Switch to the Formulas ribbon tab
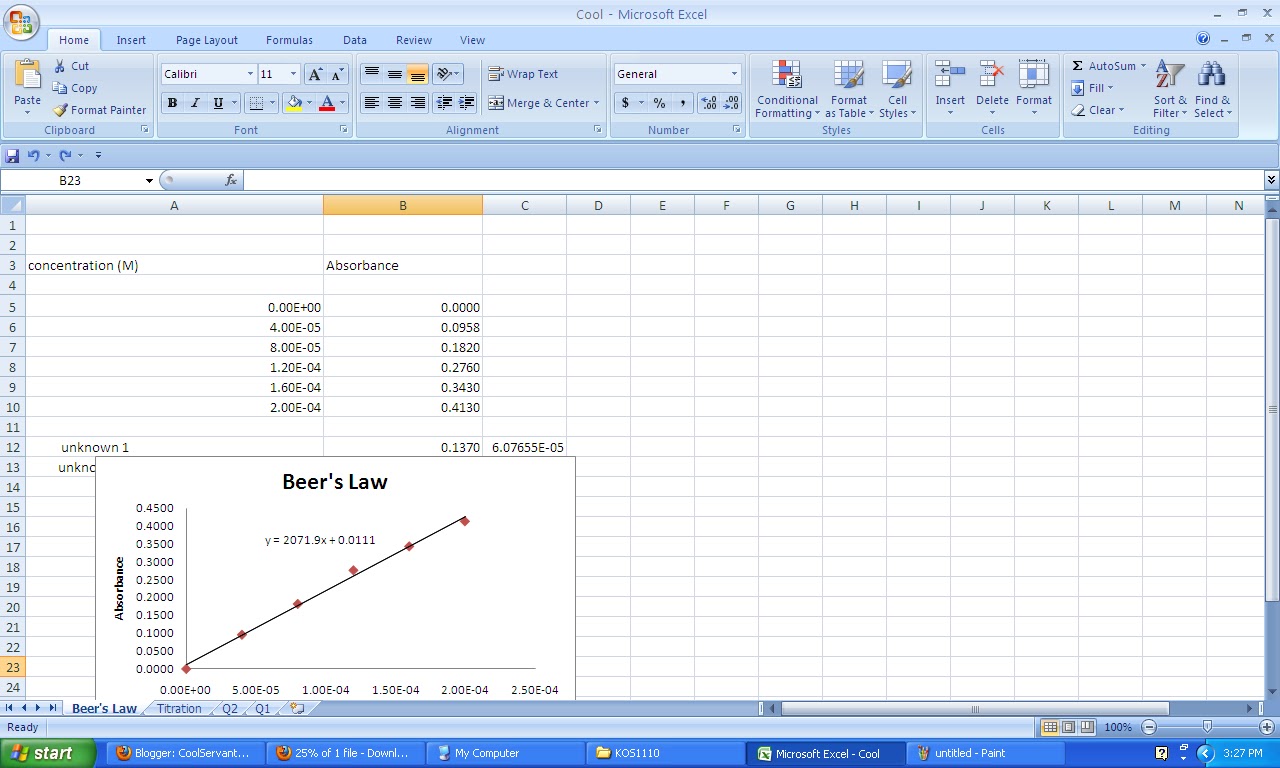Screen dimensions: 1280x768 tap(289, 40)
